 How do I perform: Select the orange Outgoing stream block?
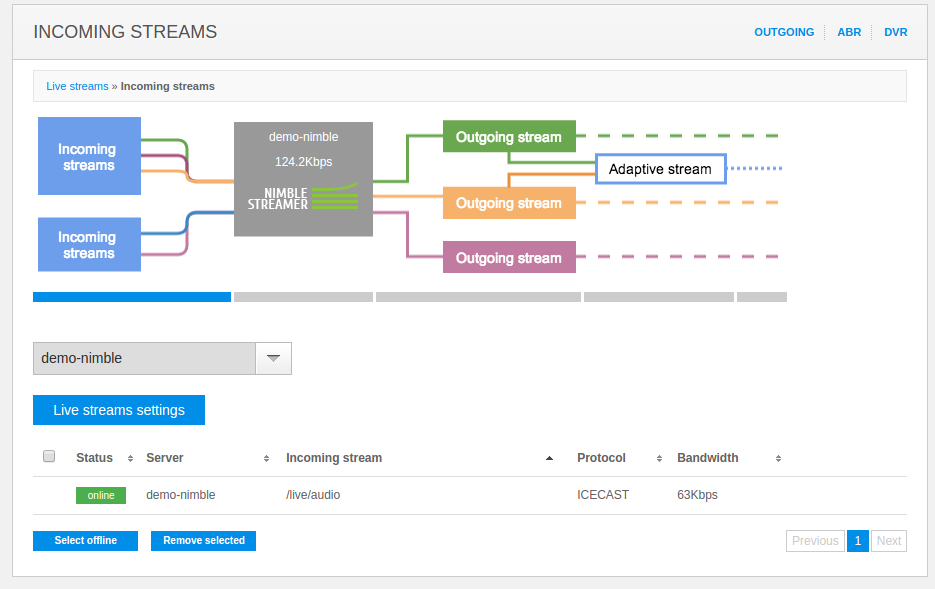[509, 203]
